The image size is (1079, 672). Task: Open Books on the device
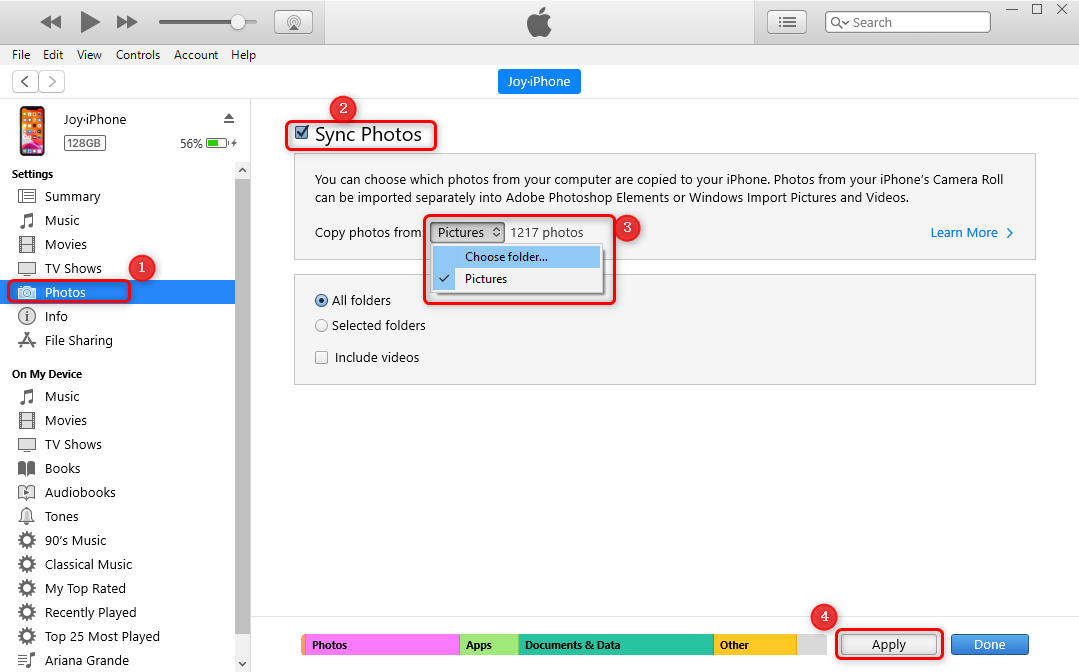[x=117, y=469]
